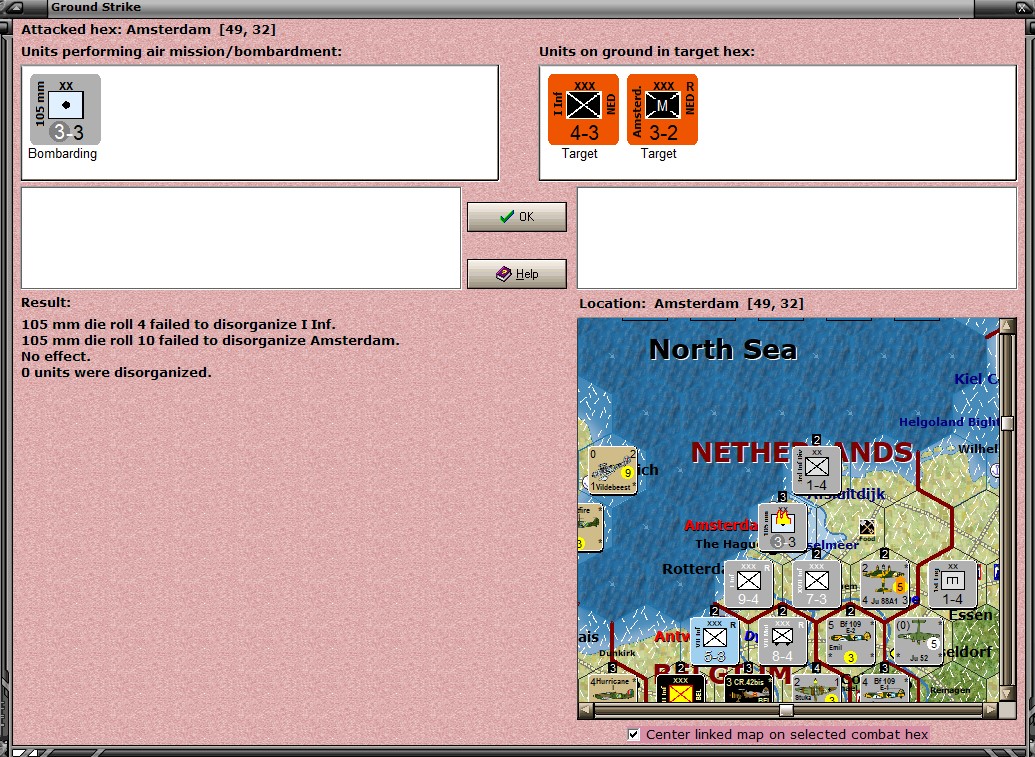Click the 'Bombarding' caption under the unit
Image resolution: width=1035 pixels, height=757 pixels.
pos(62,153)
